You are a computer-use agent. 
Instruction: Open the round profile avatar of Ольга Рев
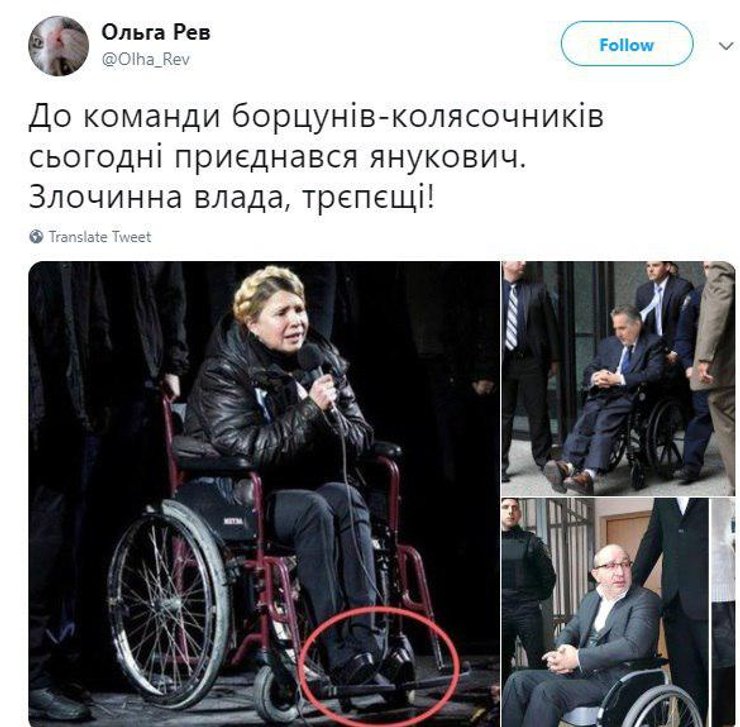(59, 46)
